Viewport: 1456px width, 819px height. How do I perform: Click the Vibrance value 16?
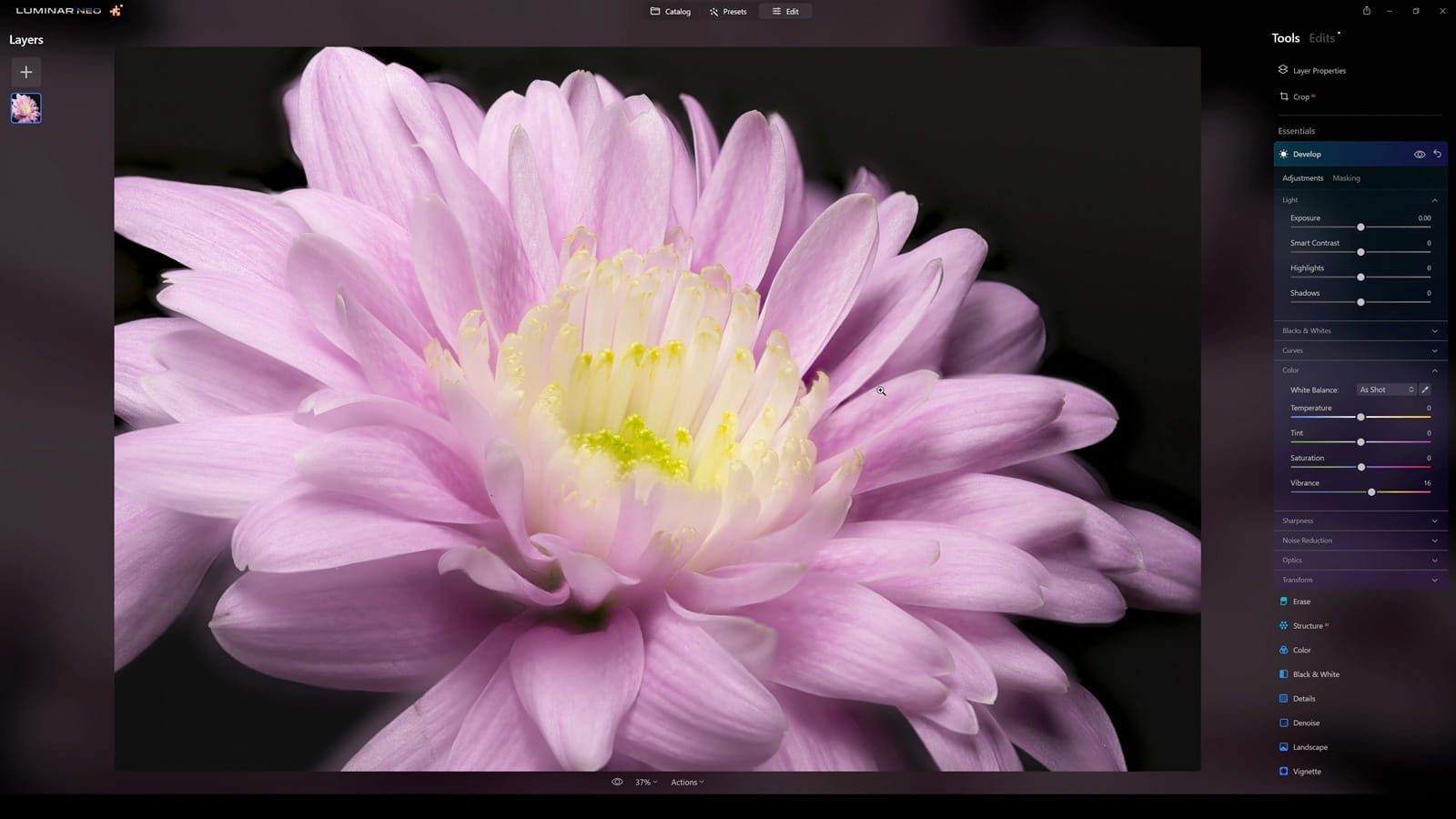click(1427, 483)
